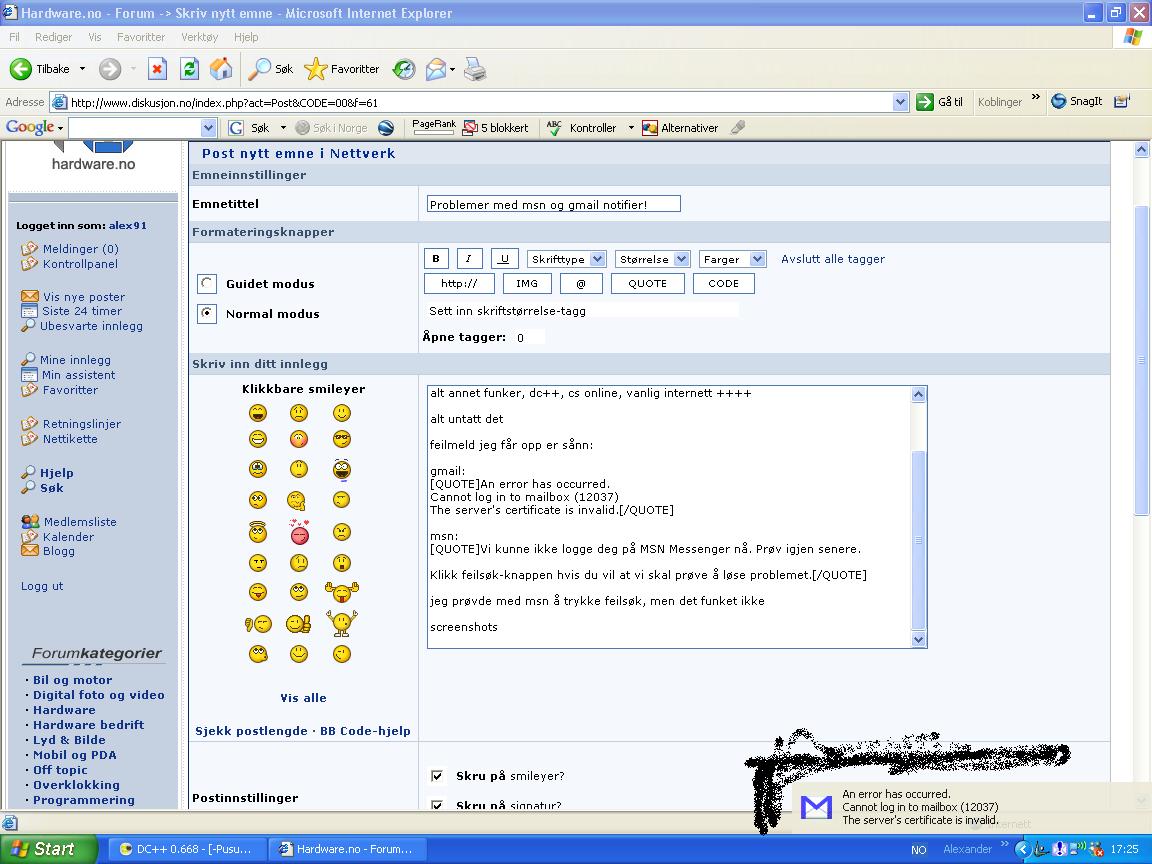Open Søk magnifier in IE toolbar
The image size is (1152, 864).
259,69
